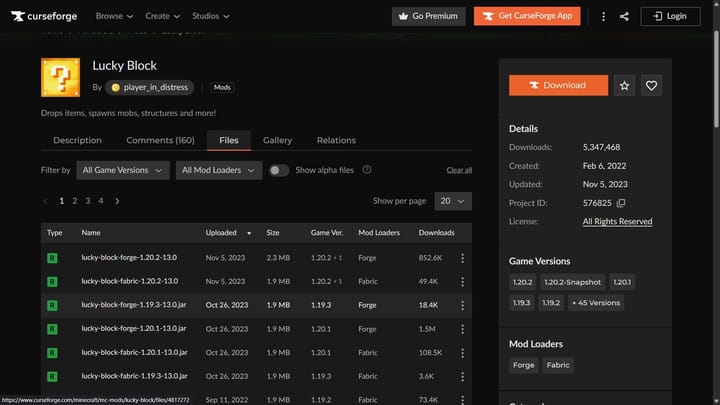Open the Gallery tab

[x=277, y=141]
